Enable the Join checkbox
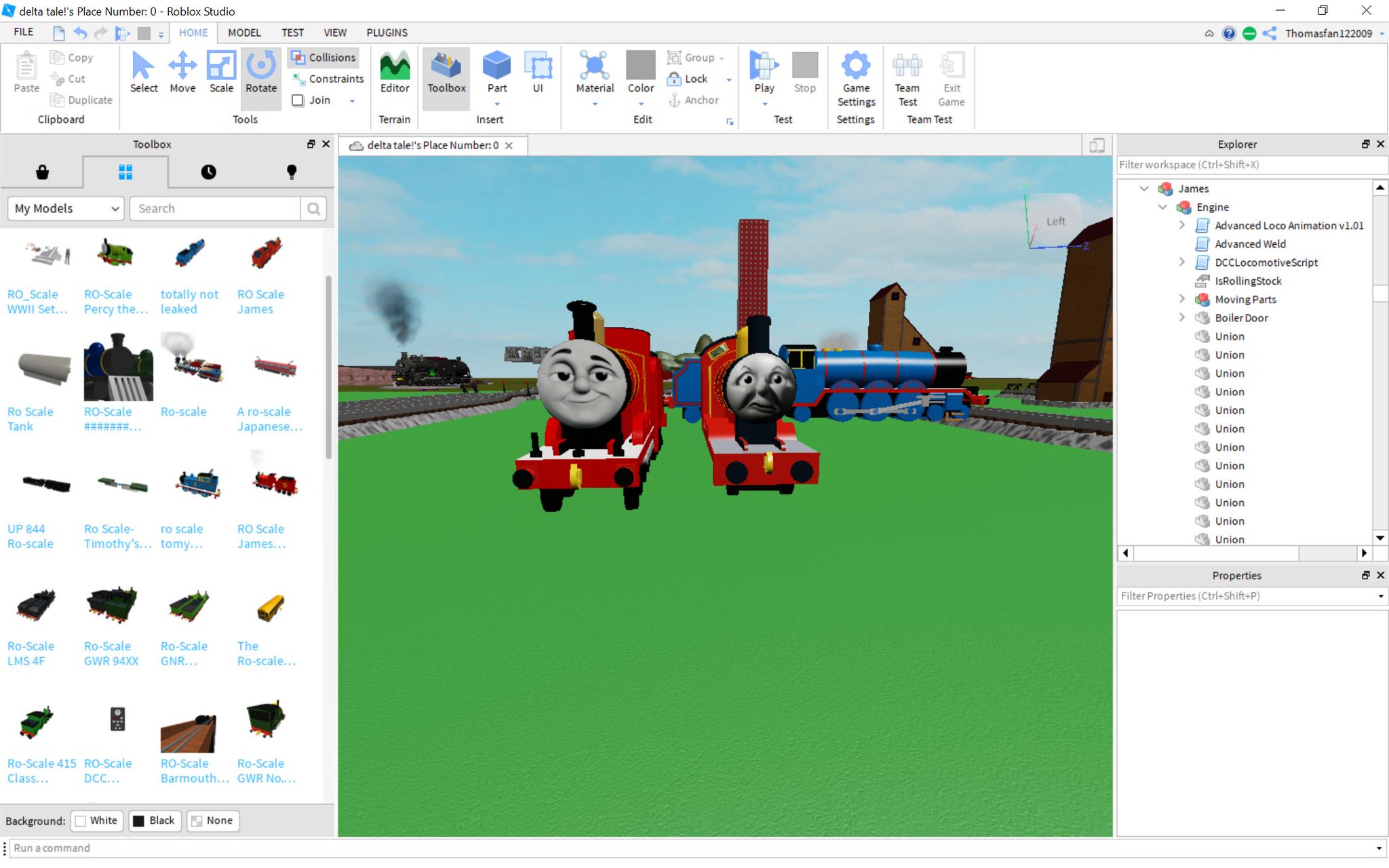This screenshot has width=1389, height=868. [x=298, y=100]
